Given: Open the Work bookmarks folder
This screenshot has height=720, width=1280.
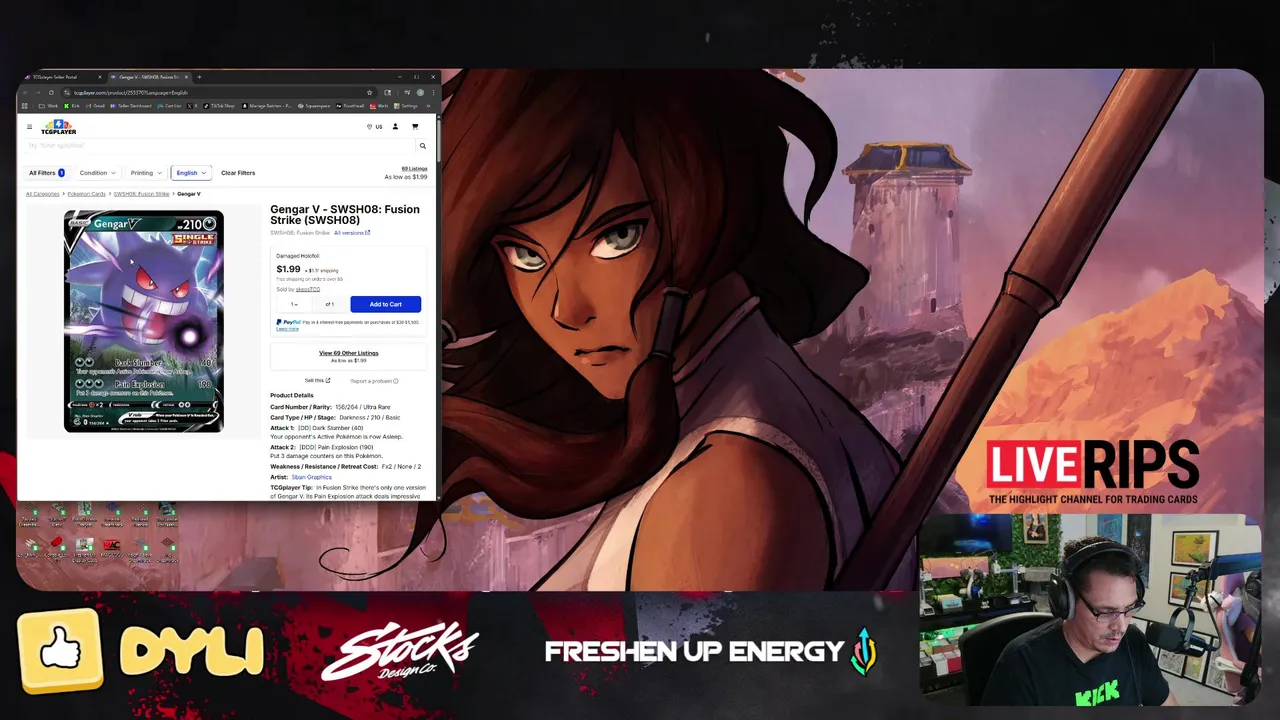Looking at the screenshot, I should [48, 106].
